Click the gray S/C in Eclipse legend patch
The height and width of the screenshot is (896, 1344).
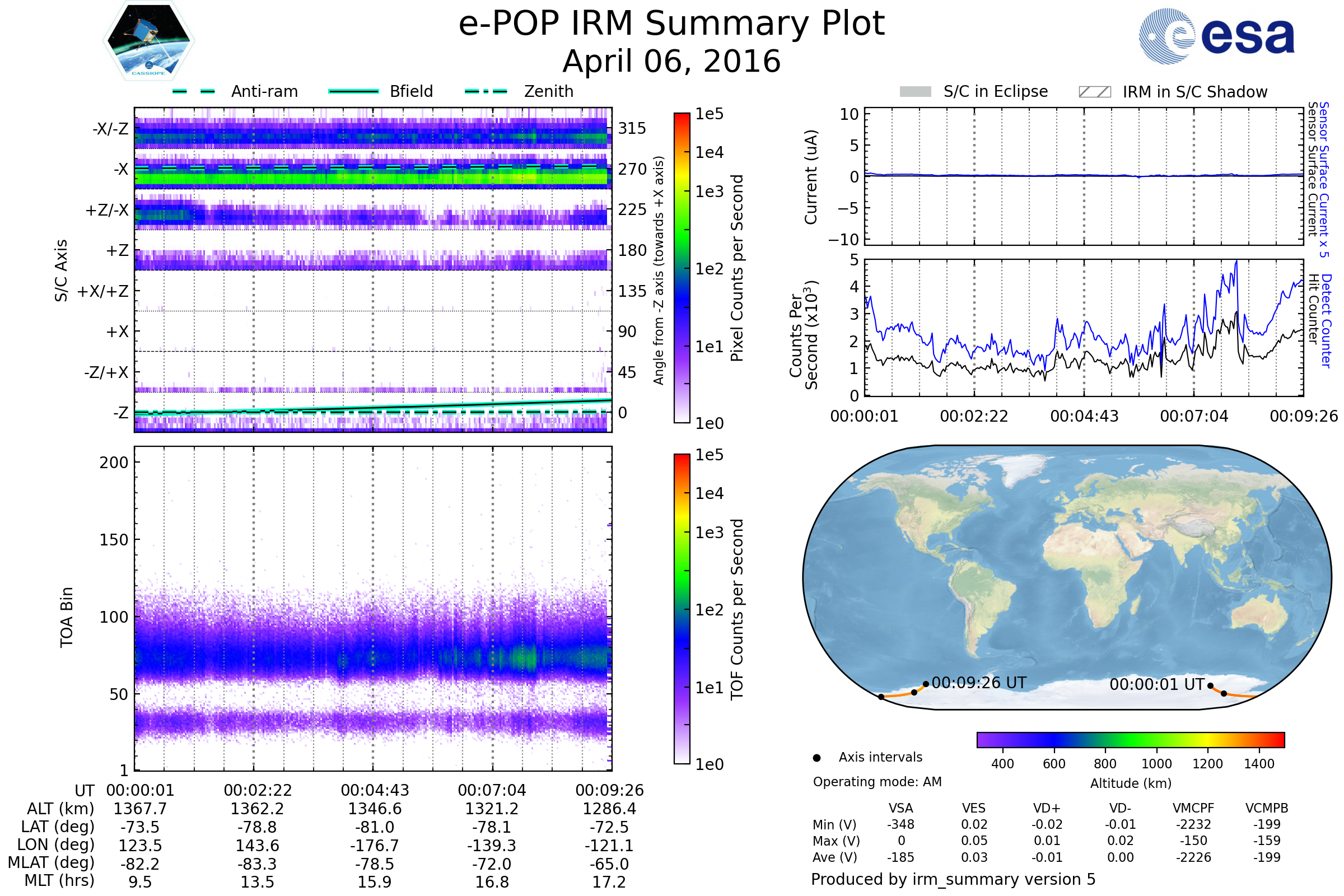915,92
